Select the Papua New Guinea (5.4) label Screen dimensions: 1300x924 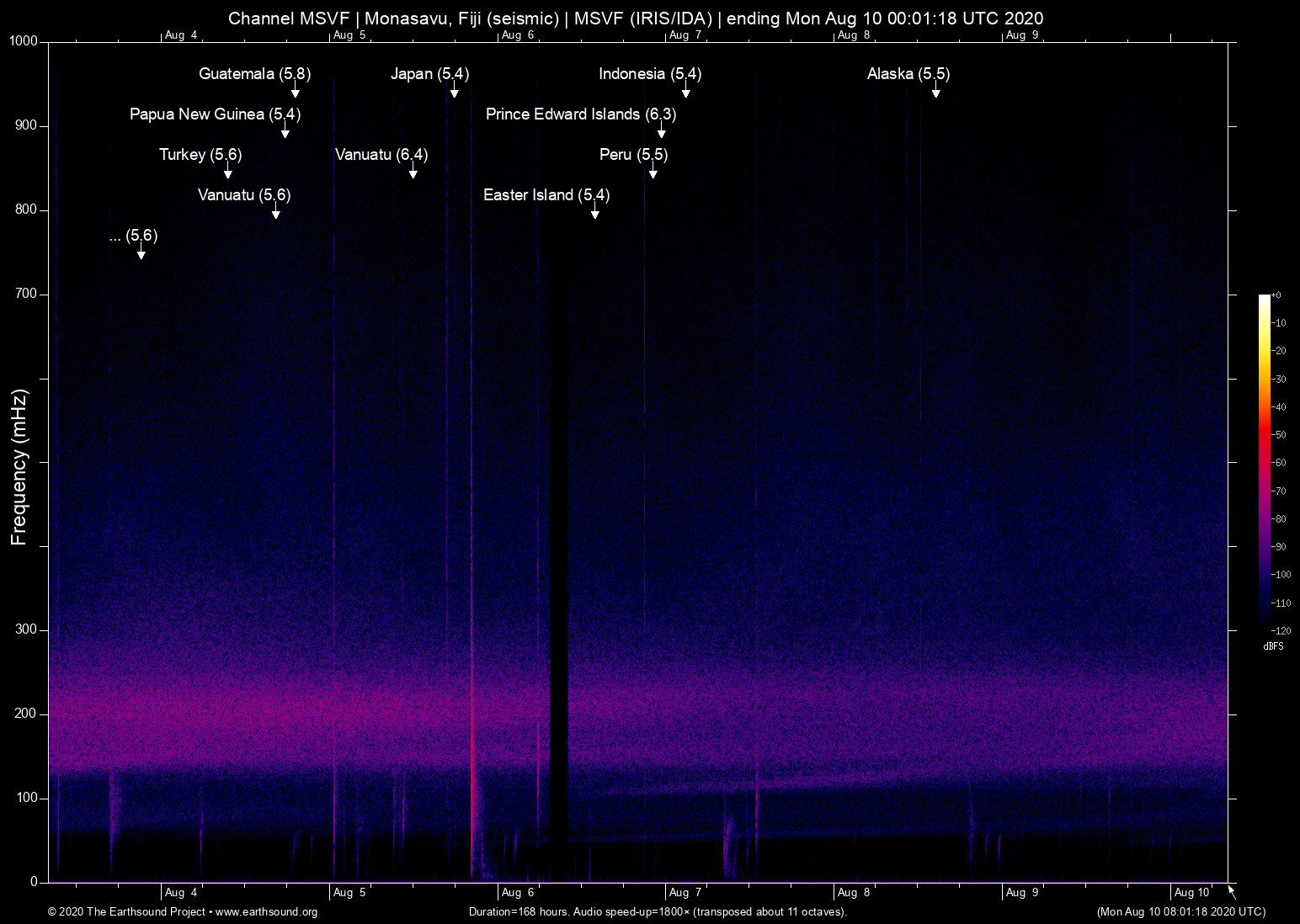[215, 114]
